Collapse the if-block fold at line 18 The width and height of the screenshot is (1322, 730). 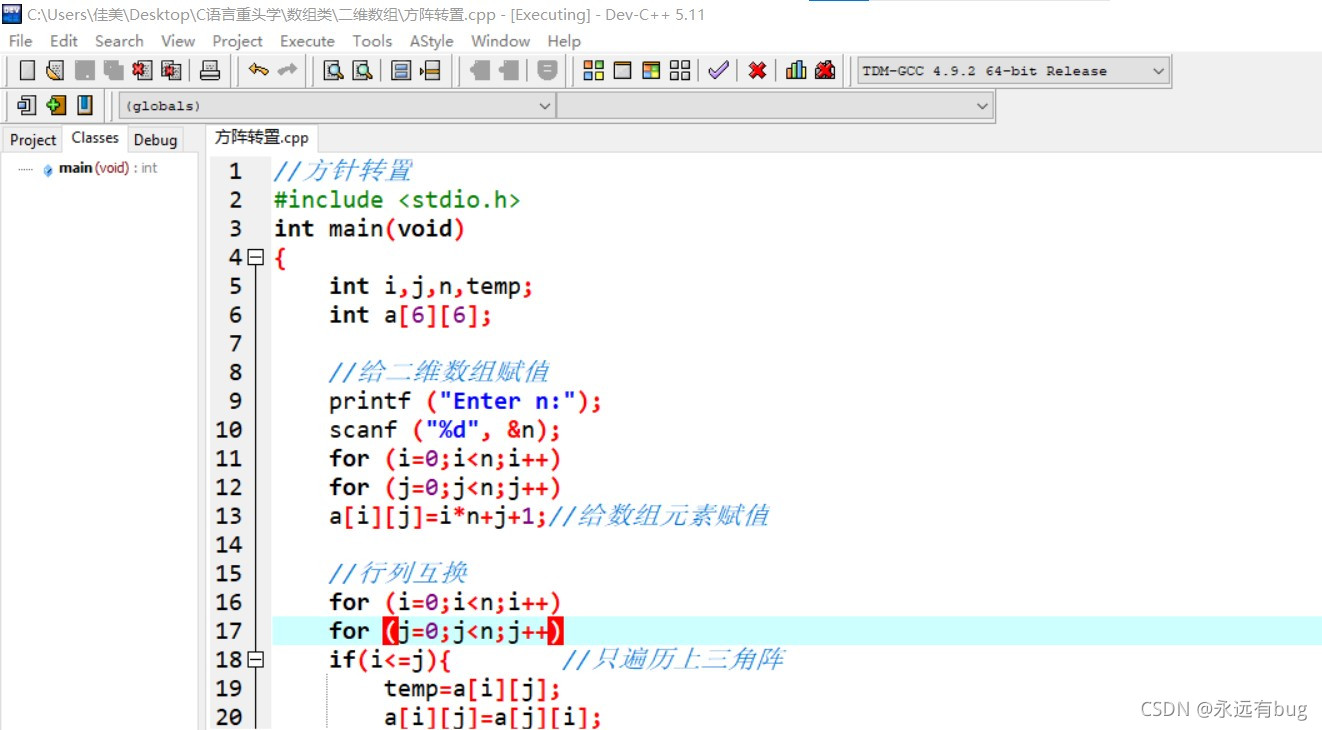(x=256, y=660)
